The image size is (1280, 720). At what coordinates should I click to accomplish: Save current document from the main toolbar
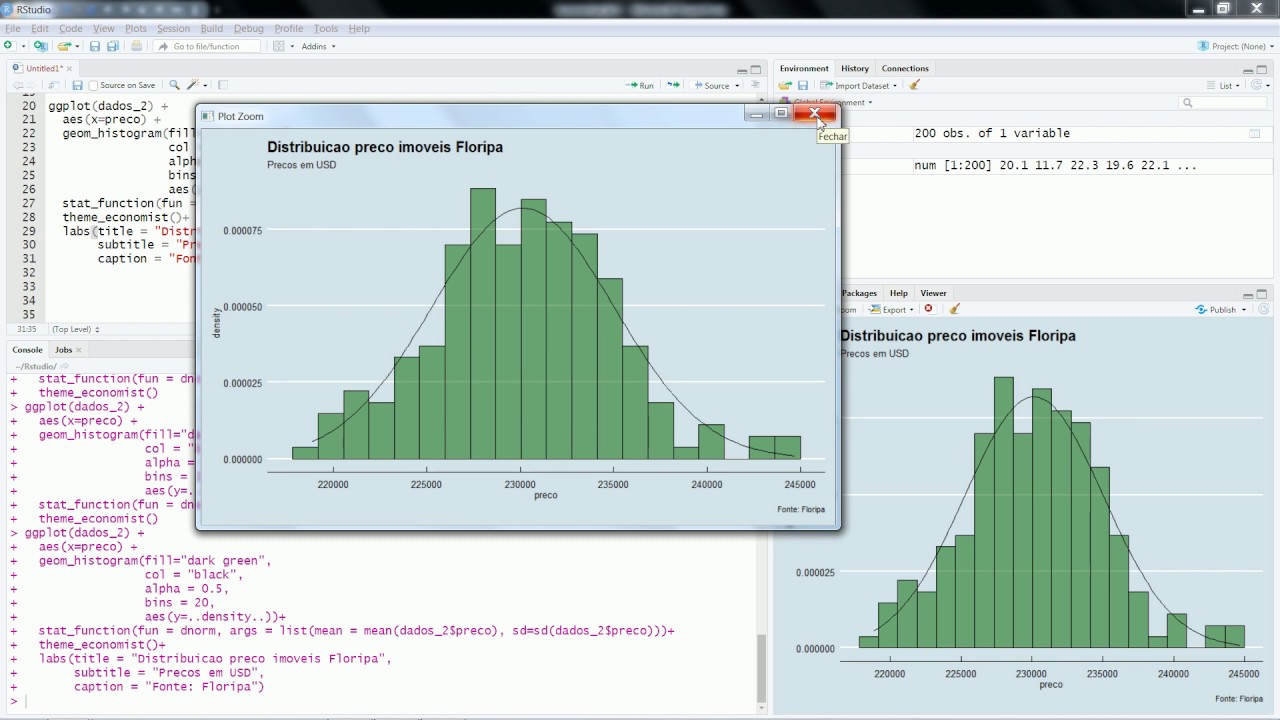(x=95, y=46)
